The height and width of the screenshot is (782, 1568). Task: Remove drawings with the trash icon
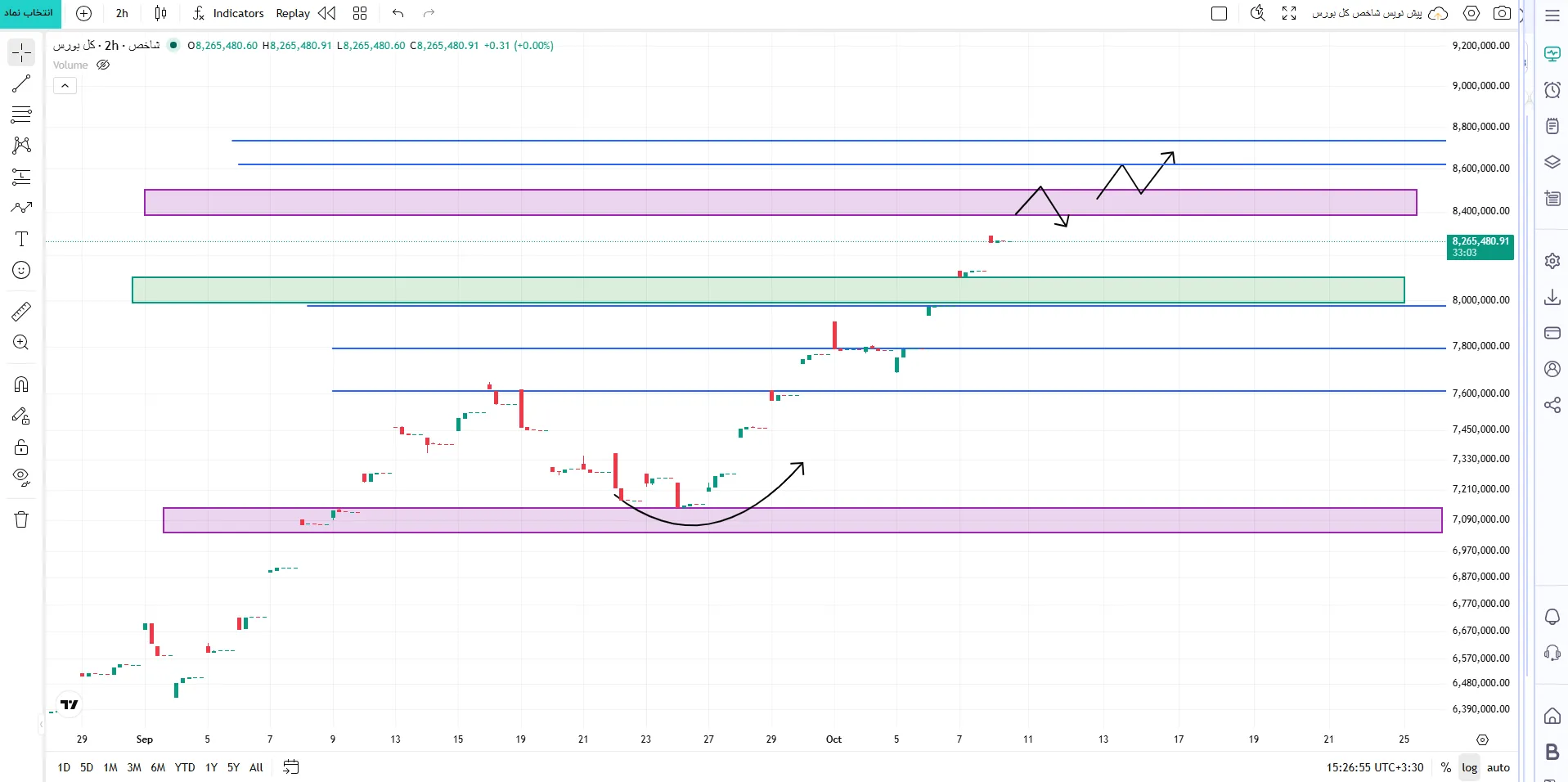pos(21,519)
